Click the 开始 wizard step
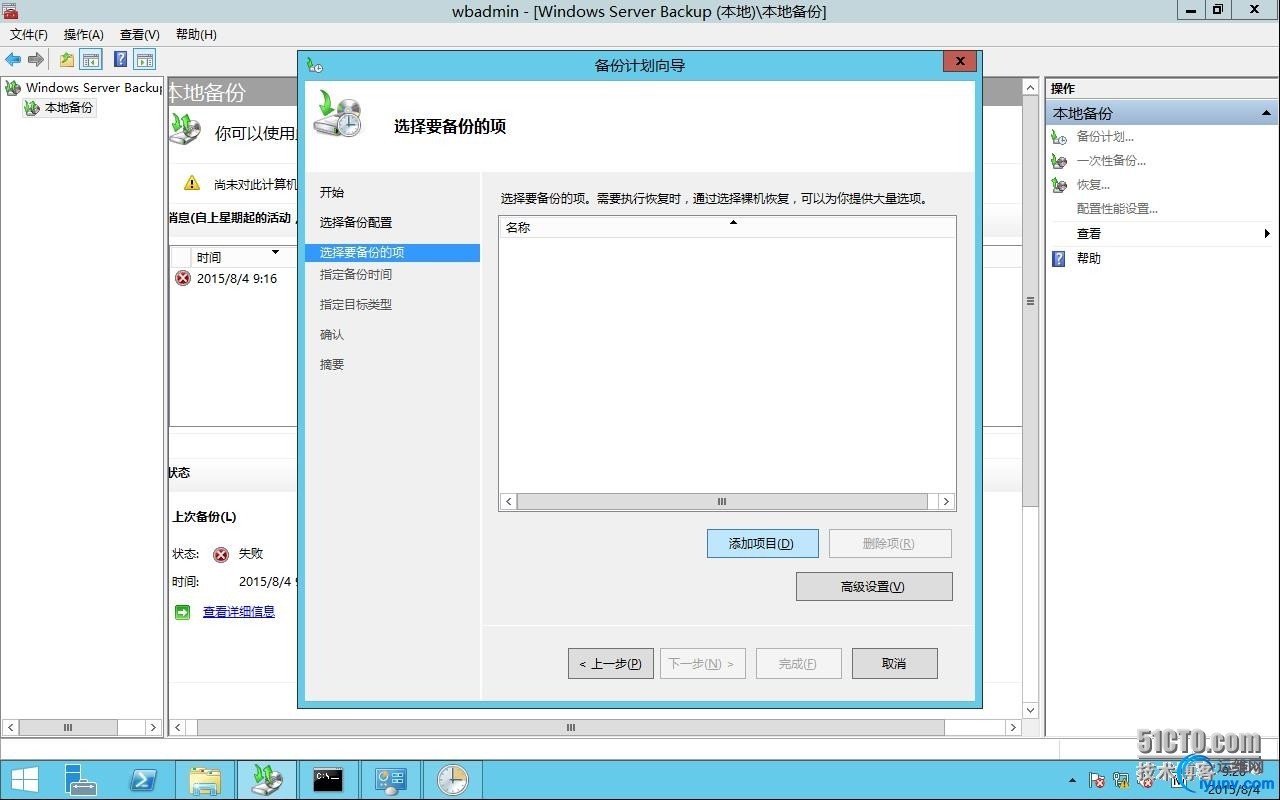This screenshot has height=800, width=1280. point(332,193)
